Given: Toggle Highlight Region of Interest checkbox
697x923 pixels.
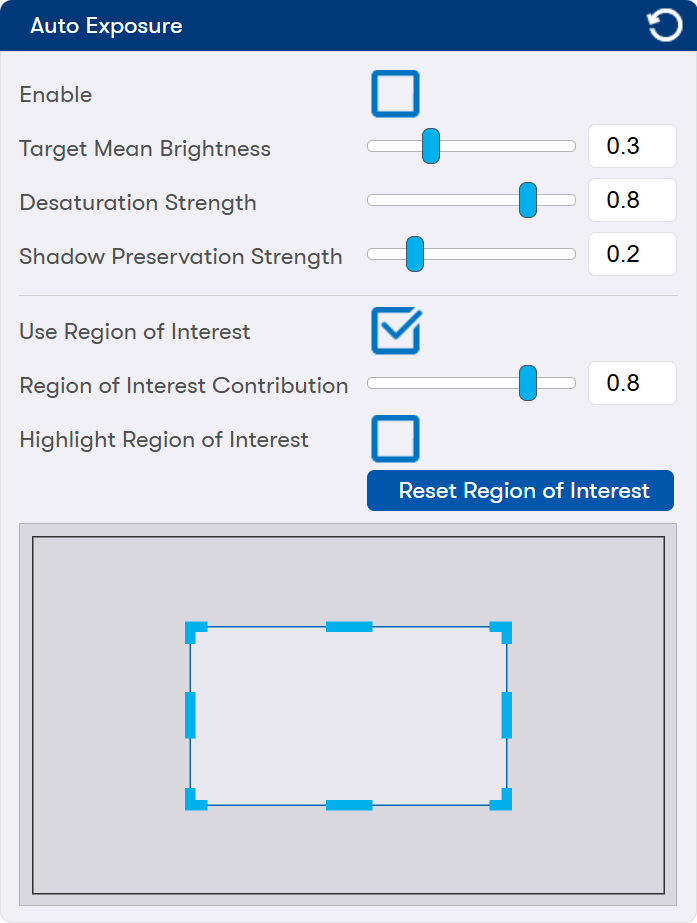Looking at the screenshot, I should coord(395,439).
